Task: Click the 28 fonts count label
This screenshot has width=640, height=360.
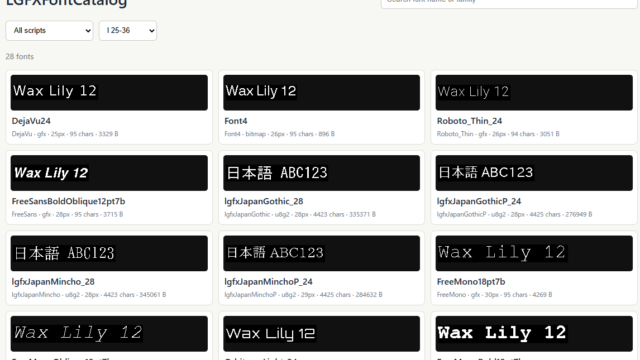Action: click(20, 57)
